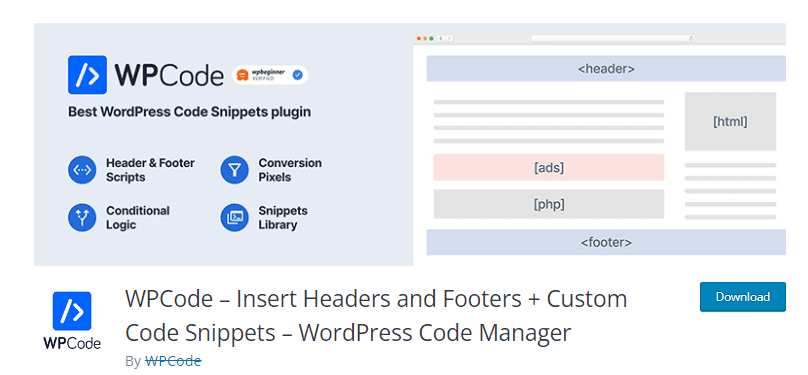The width and height of the screenshot is (808, 375).
Task: Click the [ads] placeholder block
Action: coord(549,167)
